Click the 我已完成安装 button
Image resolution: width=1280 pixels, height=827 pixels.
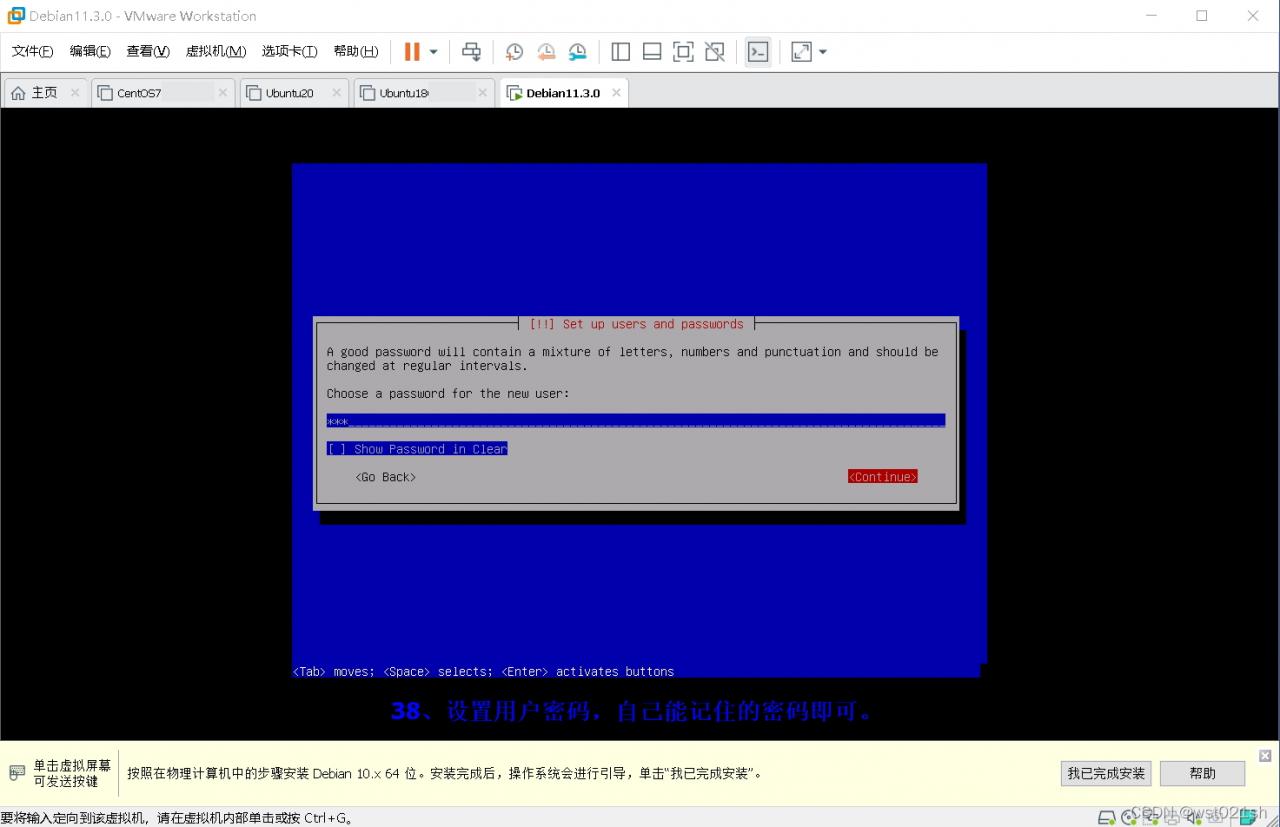(1106, 773)
